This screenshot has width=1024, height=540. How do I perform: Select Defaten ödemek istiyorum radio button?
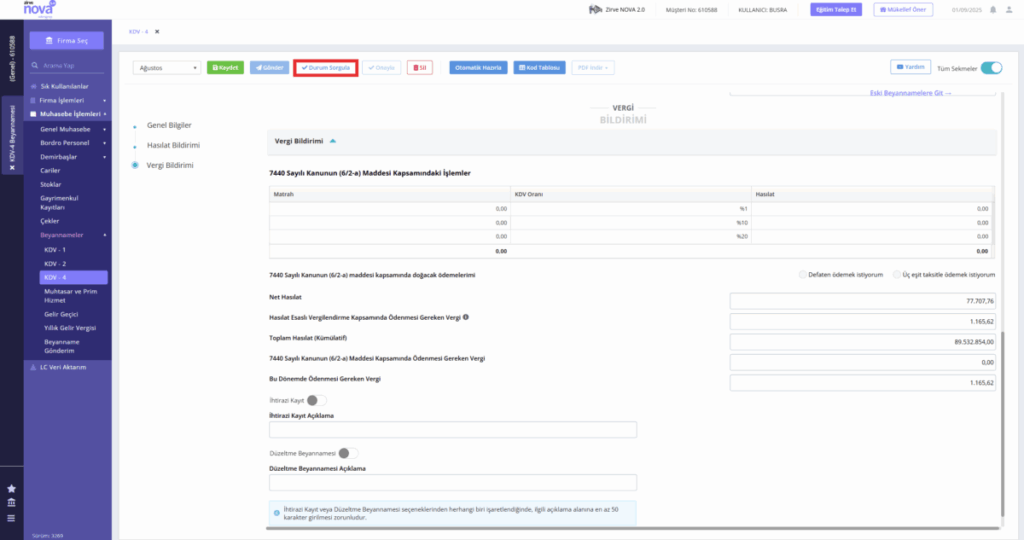pyautogui.click(x=803, y=275)
